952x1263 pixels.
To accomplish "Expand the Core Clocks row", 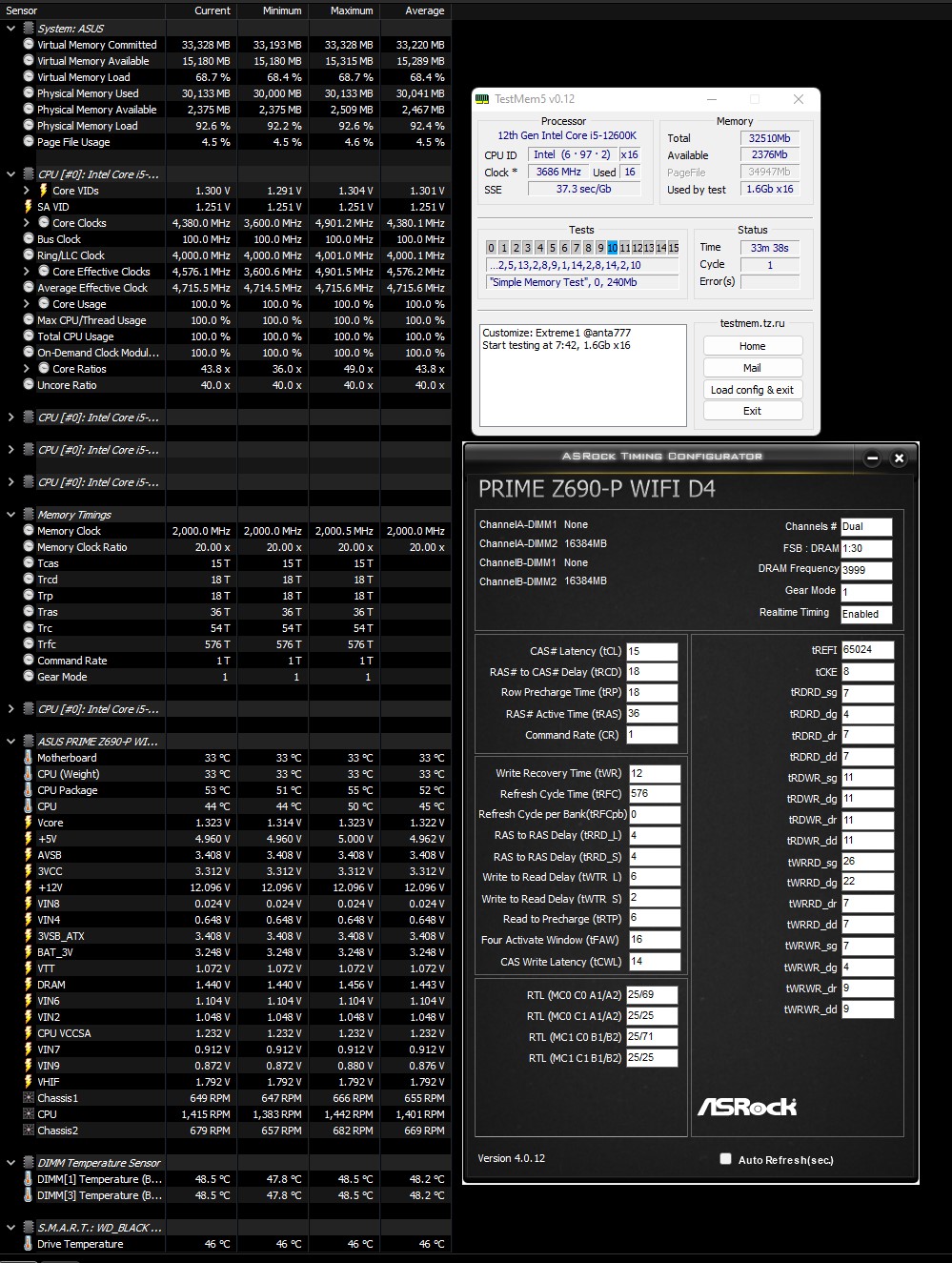I will tap(27, 223).
